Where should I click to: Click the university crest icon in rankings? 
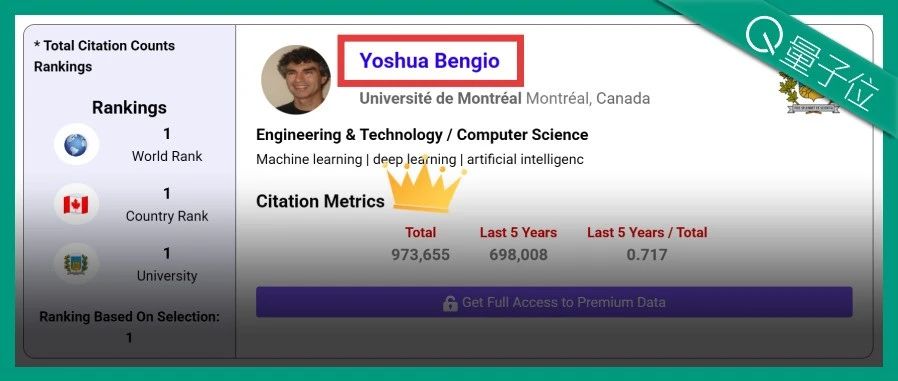pyautogui.click(x=76, y=264)
